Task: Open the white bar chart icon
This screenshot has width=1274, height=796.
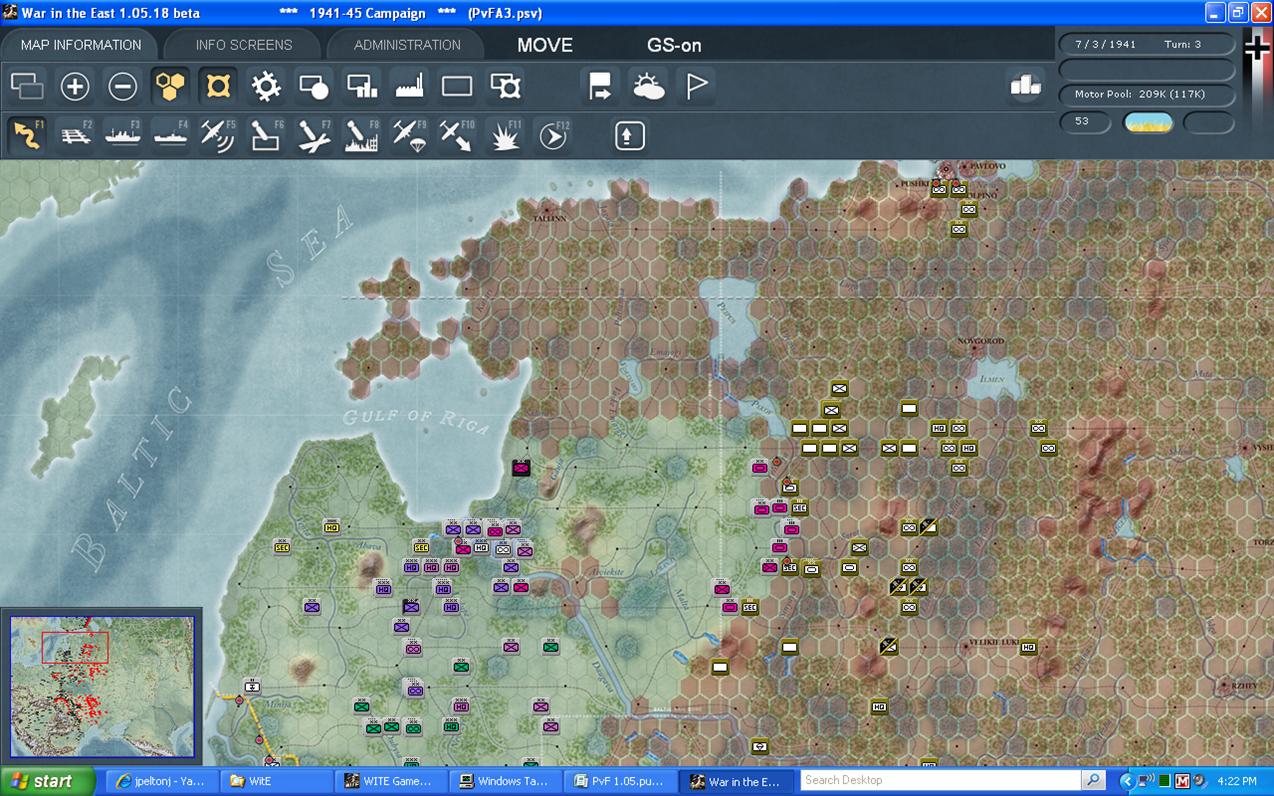Action: 1025,86
